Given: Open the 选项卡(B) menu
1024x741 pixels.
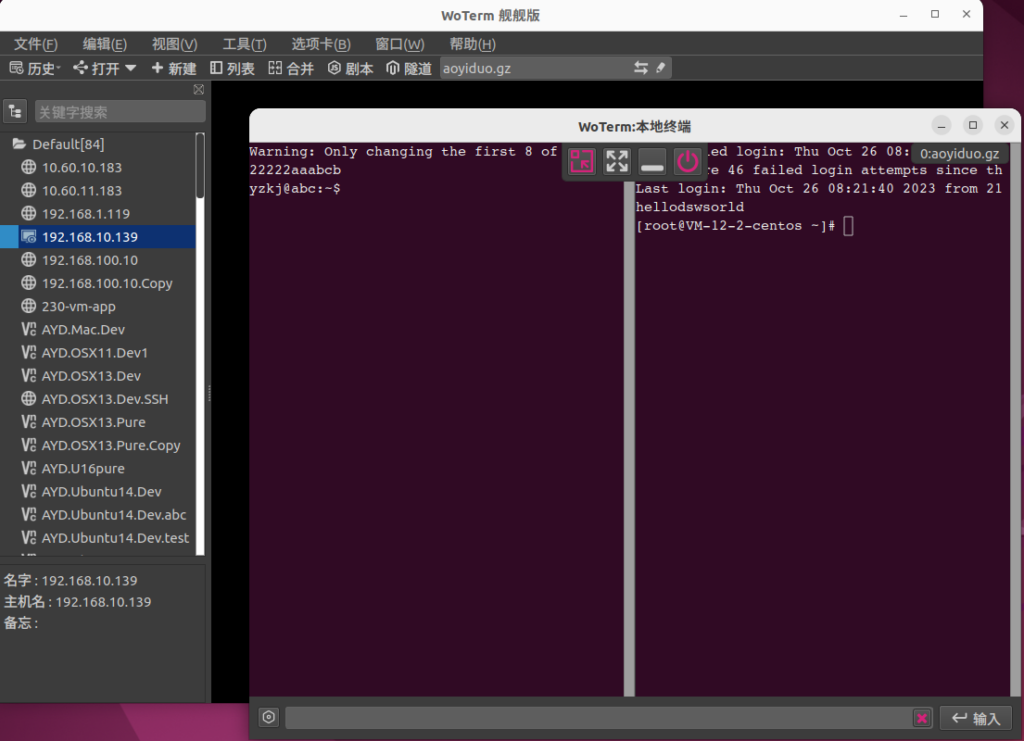Looking at the screenshot, I should tap(320, 44).
